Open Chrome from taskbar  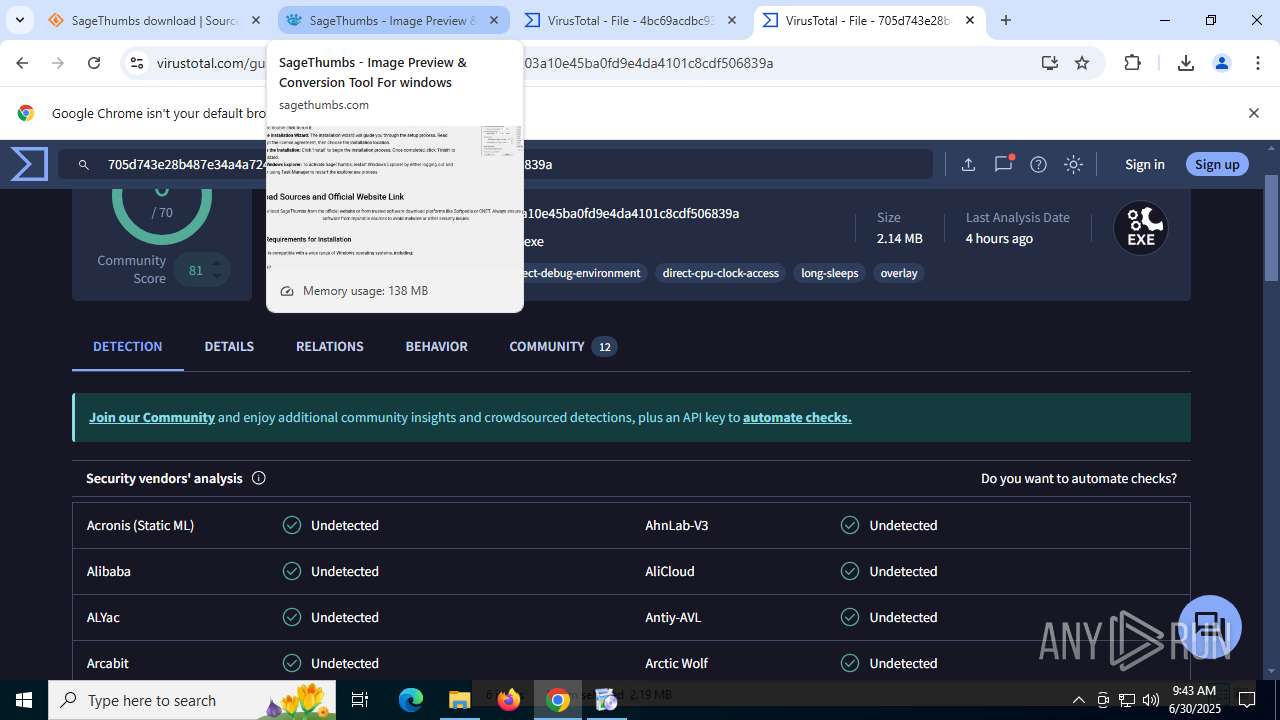pos(558,700)
